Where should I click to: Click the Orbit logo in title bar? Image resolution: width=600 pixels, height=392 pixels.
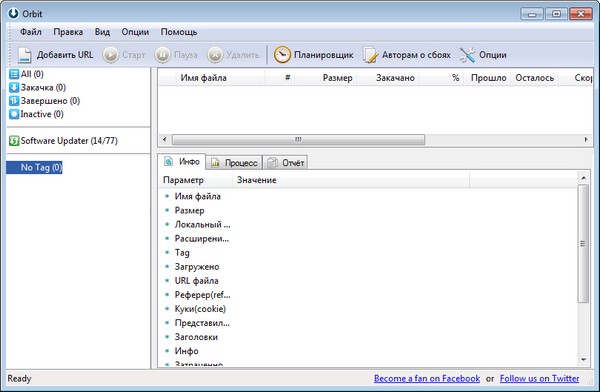[x=13, y=13]
